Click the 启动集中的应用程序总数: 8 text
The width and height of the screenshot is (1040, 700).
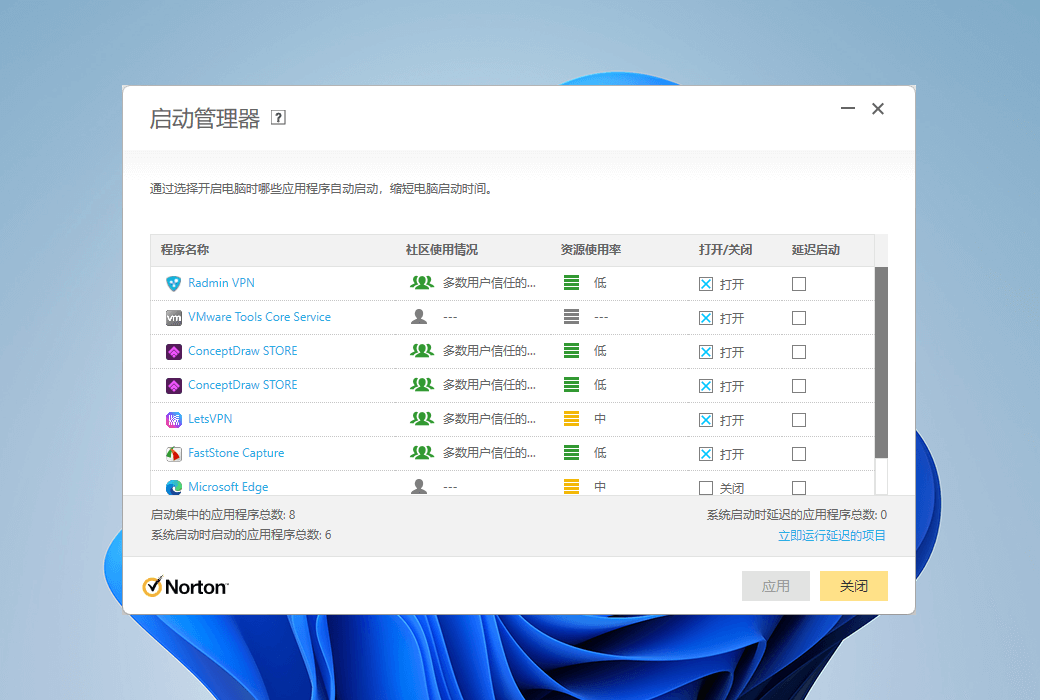tap(223, 515)
